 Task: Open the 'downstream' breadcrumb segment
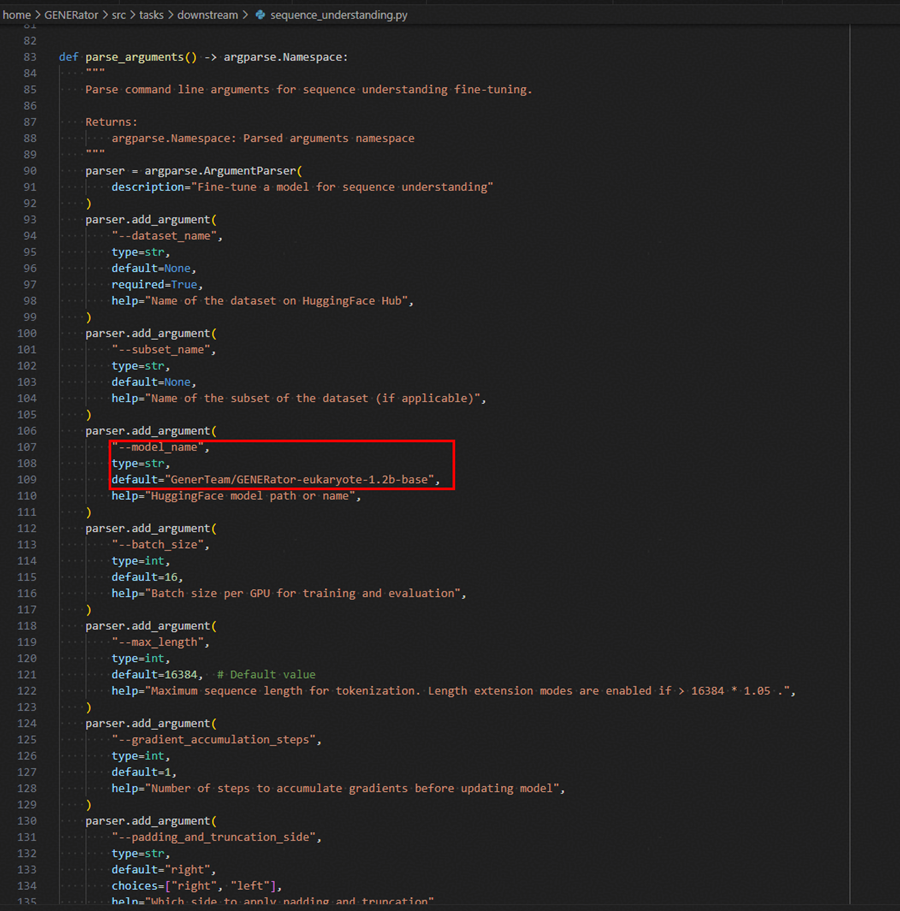coord(207,15)
